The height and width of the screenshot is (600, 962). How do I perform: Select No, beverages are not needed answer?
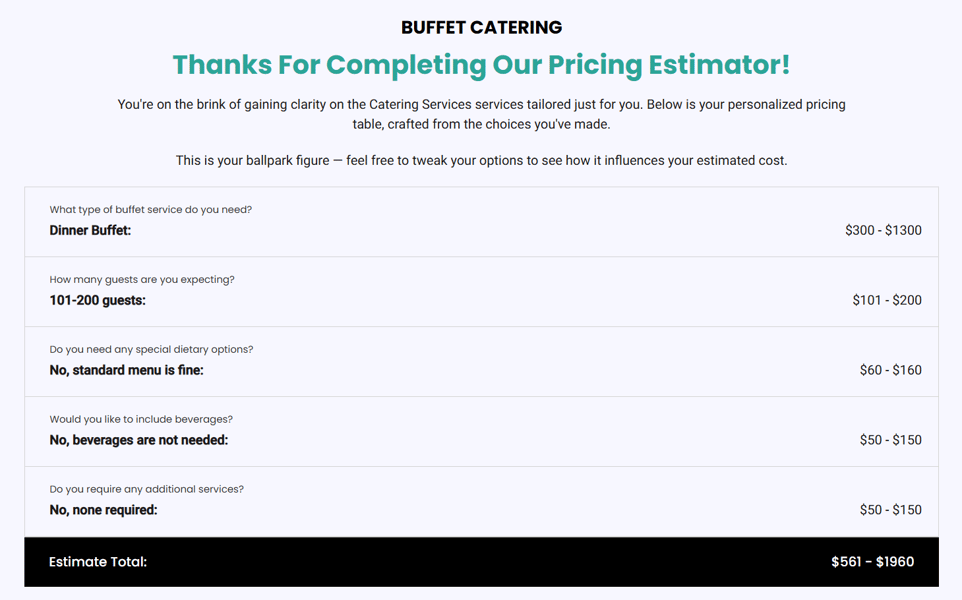139,440
